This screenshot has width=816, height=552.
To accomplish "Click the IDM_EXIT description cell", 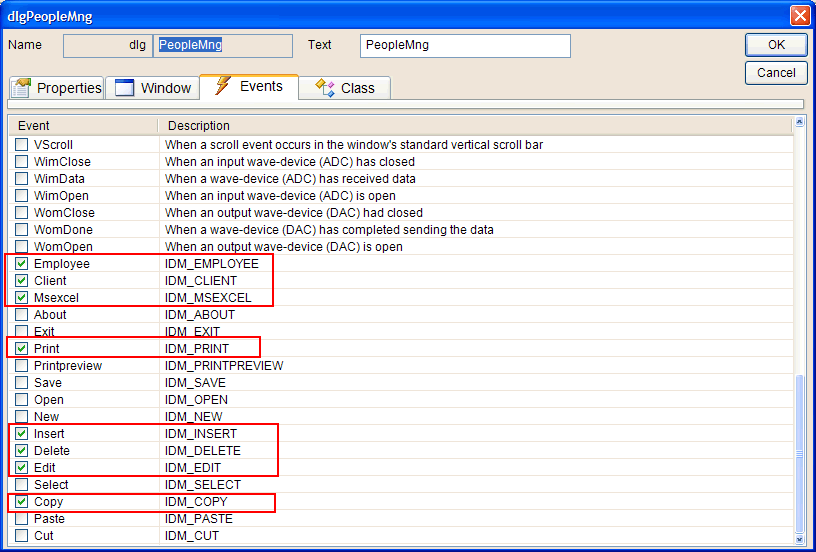I will [193, 331].
